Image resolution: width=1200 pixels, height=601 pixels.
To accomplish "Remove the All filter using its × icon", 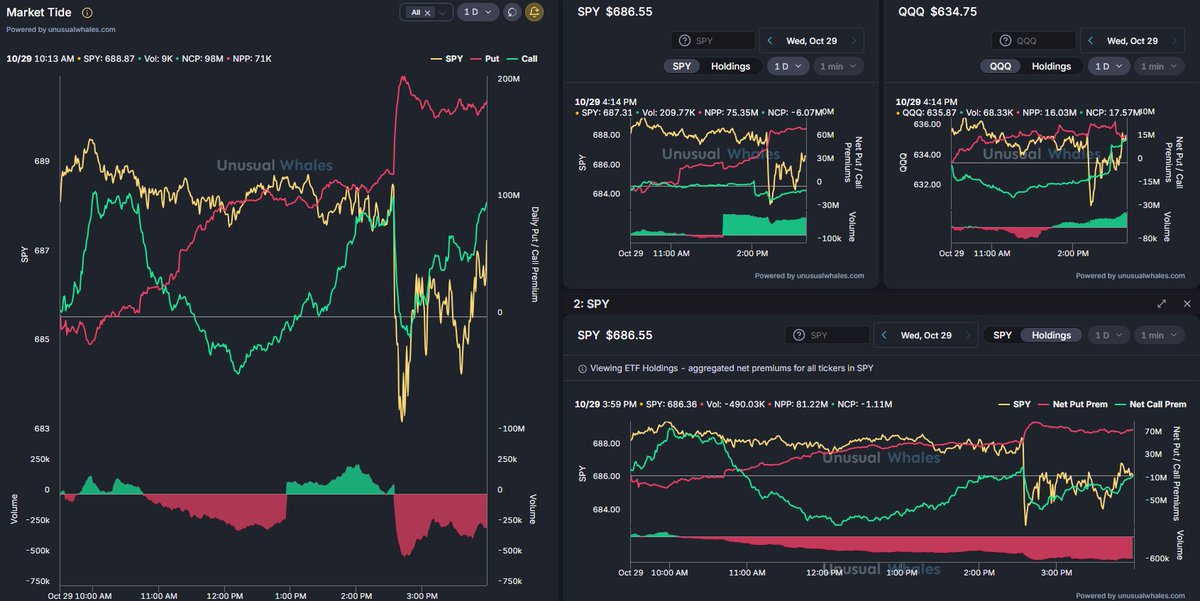I will pos(428,12).
